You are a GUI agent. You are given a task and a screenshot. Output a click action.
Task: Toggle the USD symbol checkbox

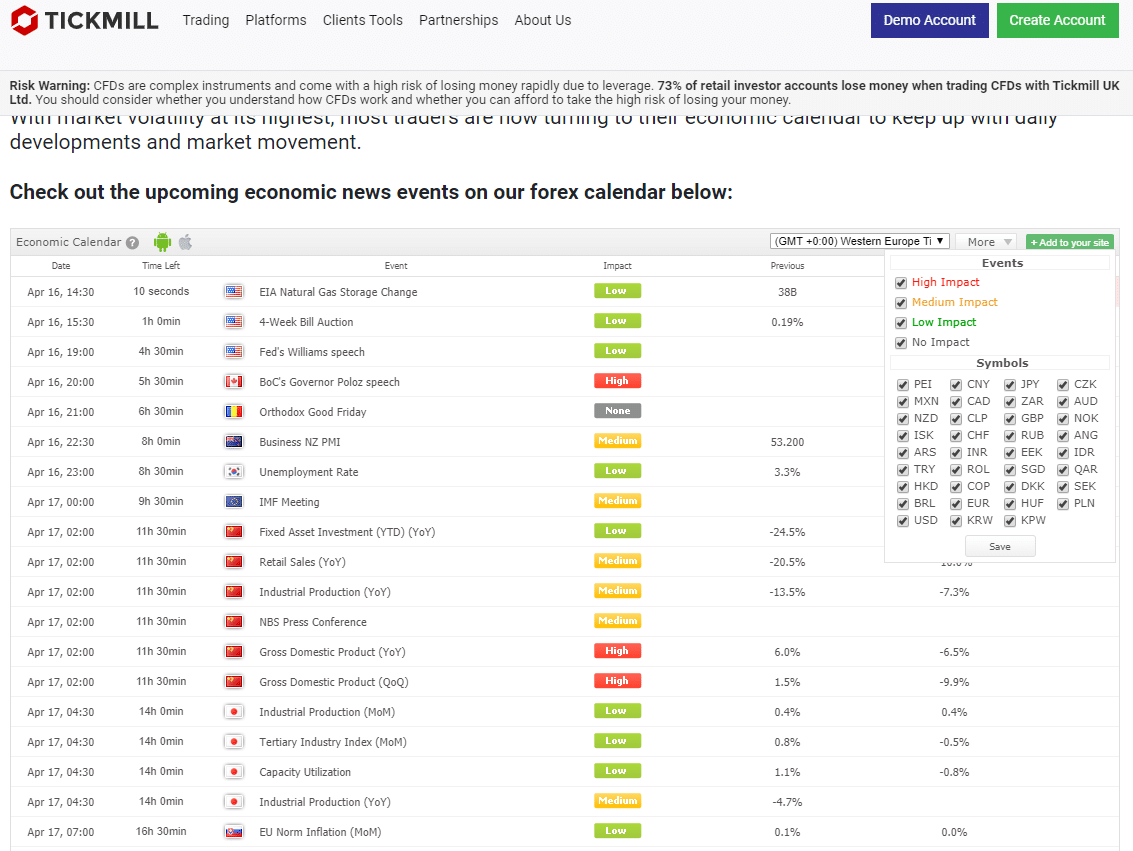pyautogui.click(x=902, y=521)
